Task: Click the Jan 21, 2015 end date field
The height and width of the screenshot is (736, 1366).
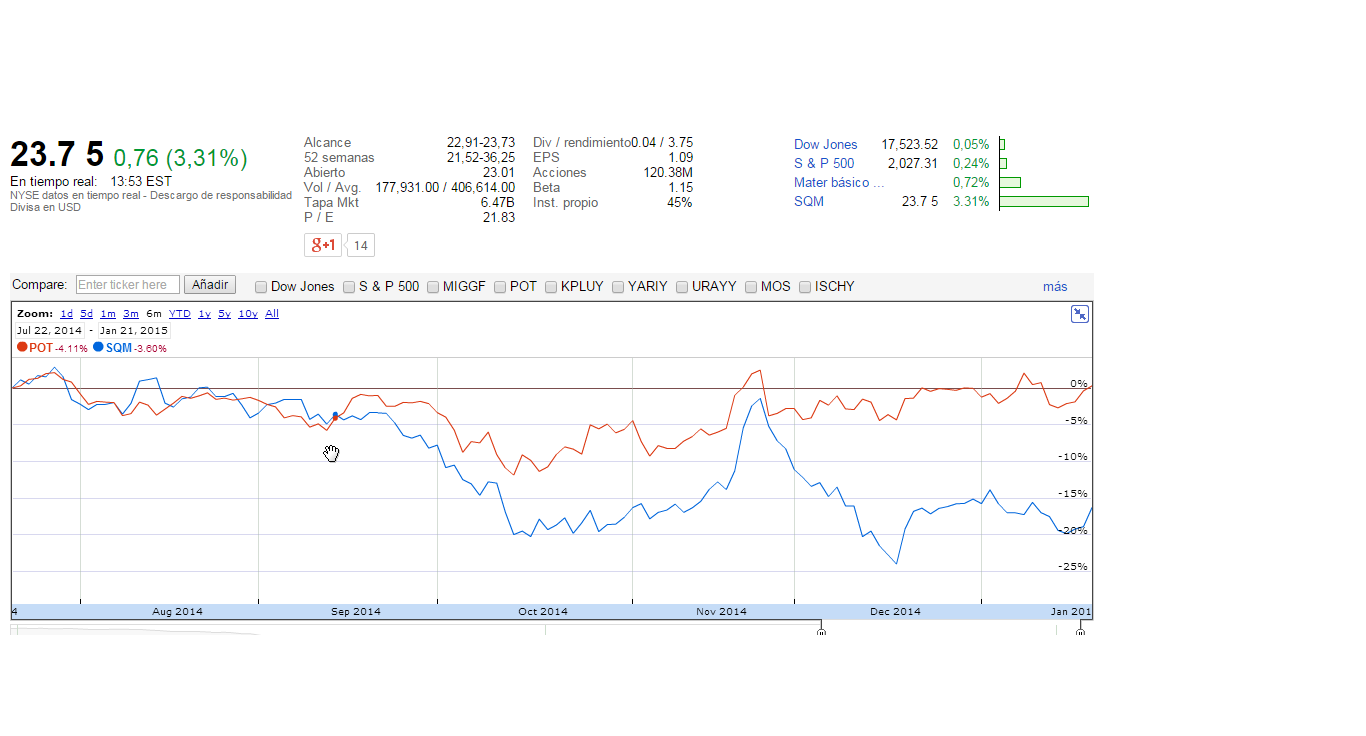Action: pos(134,331)
